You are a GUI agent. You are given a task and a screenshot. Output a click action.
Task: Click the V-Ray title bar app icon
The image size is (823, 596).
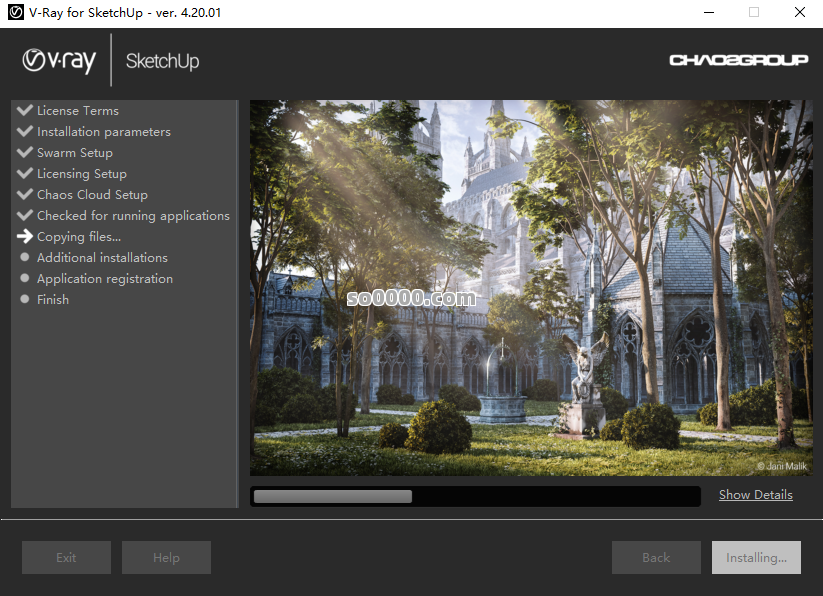click(x=15, y=13)
